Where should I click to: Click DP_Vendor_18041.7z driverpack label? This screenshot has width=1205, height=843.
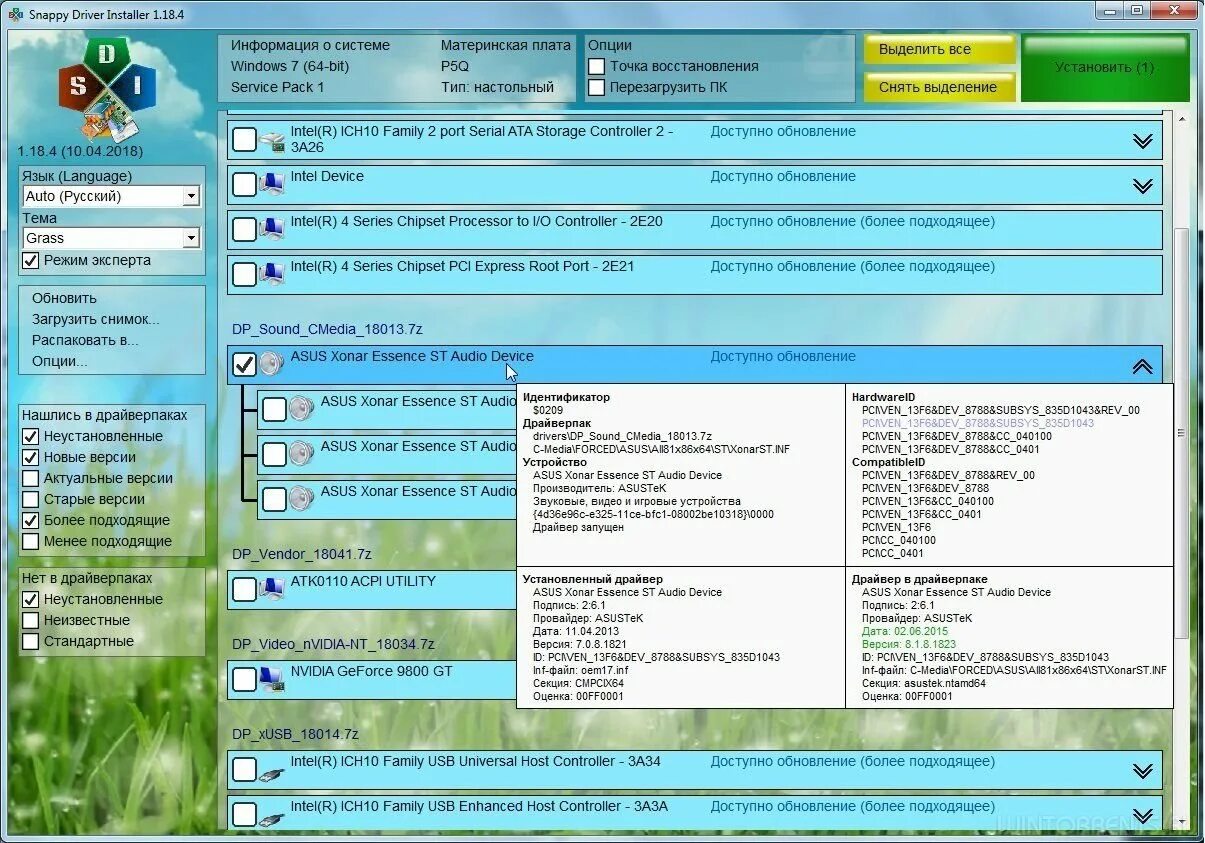(301, 554)
